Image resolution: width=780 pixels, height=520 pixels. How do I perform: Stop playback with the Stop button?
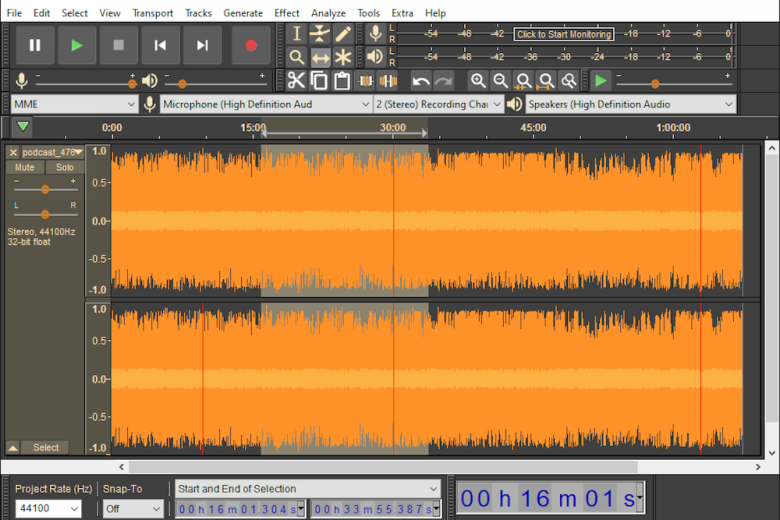point(118,45)
